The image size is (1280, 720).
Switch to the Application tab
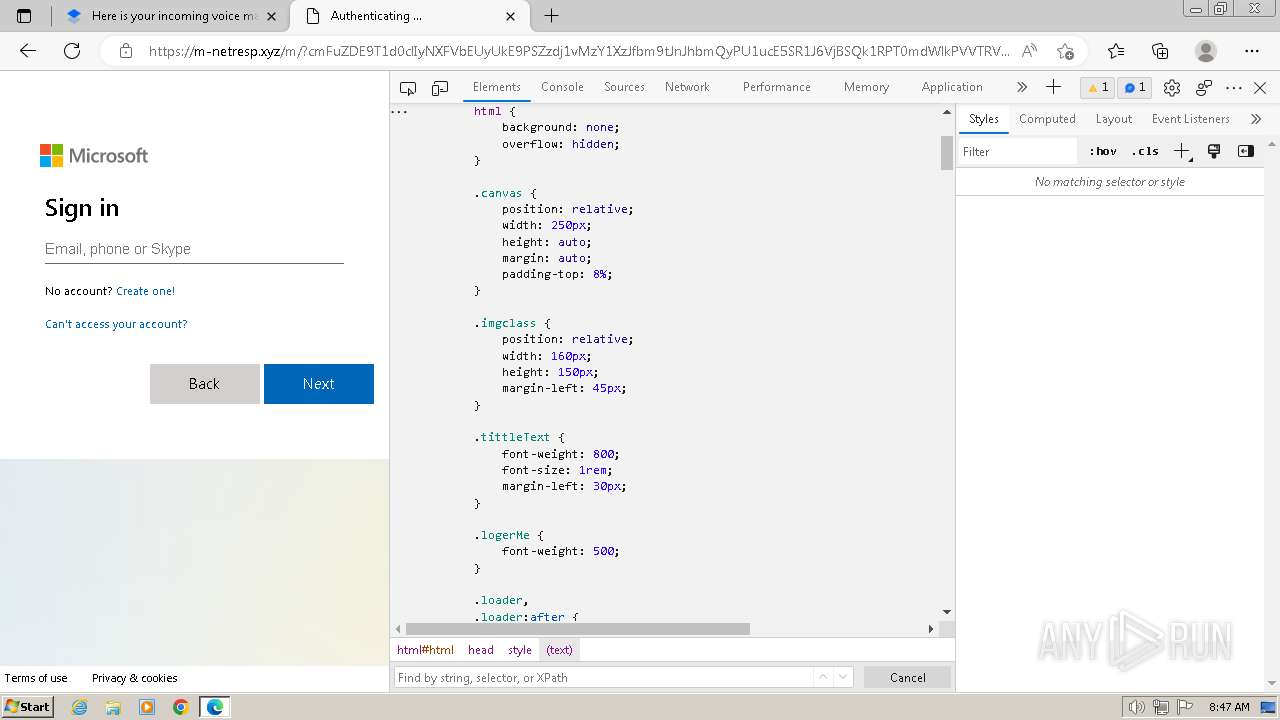(x=952, y=87)
